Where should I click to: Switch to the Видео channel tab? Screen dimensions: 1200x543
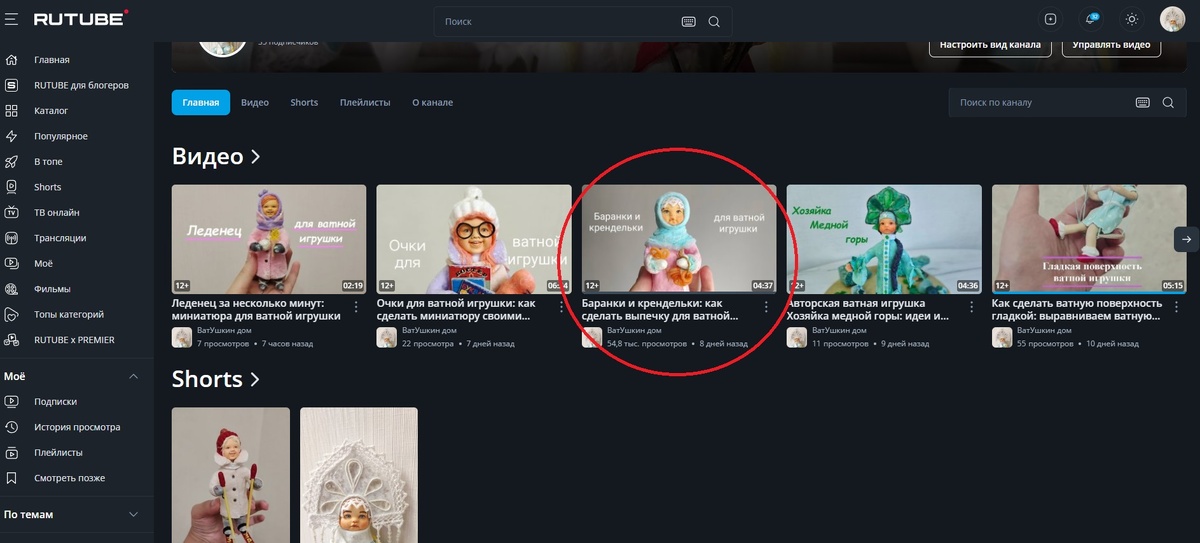point(255,102)
